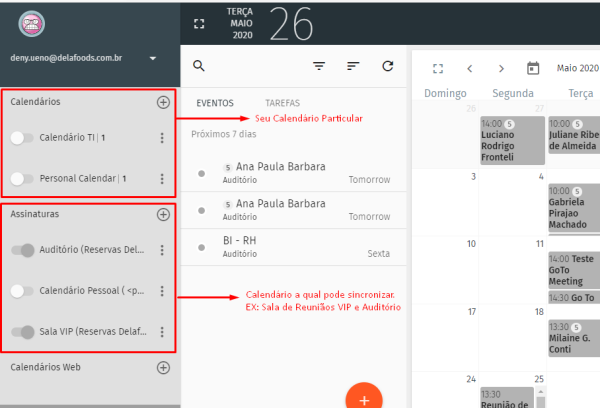The height and width of the screenshot is (408, 600).
Task: Click the user avatar picture
Action: point(33,23)
